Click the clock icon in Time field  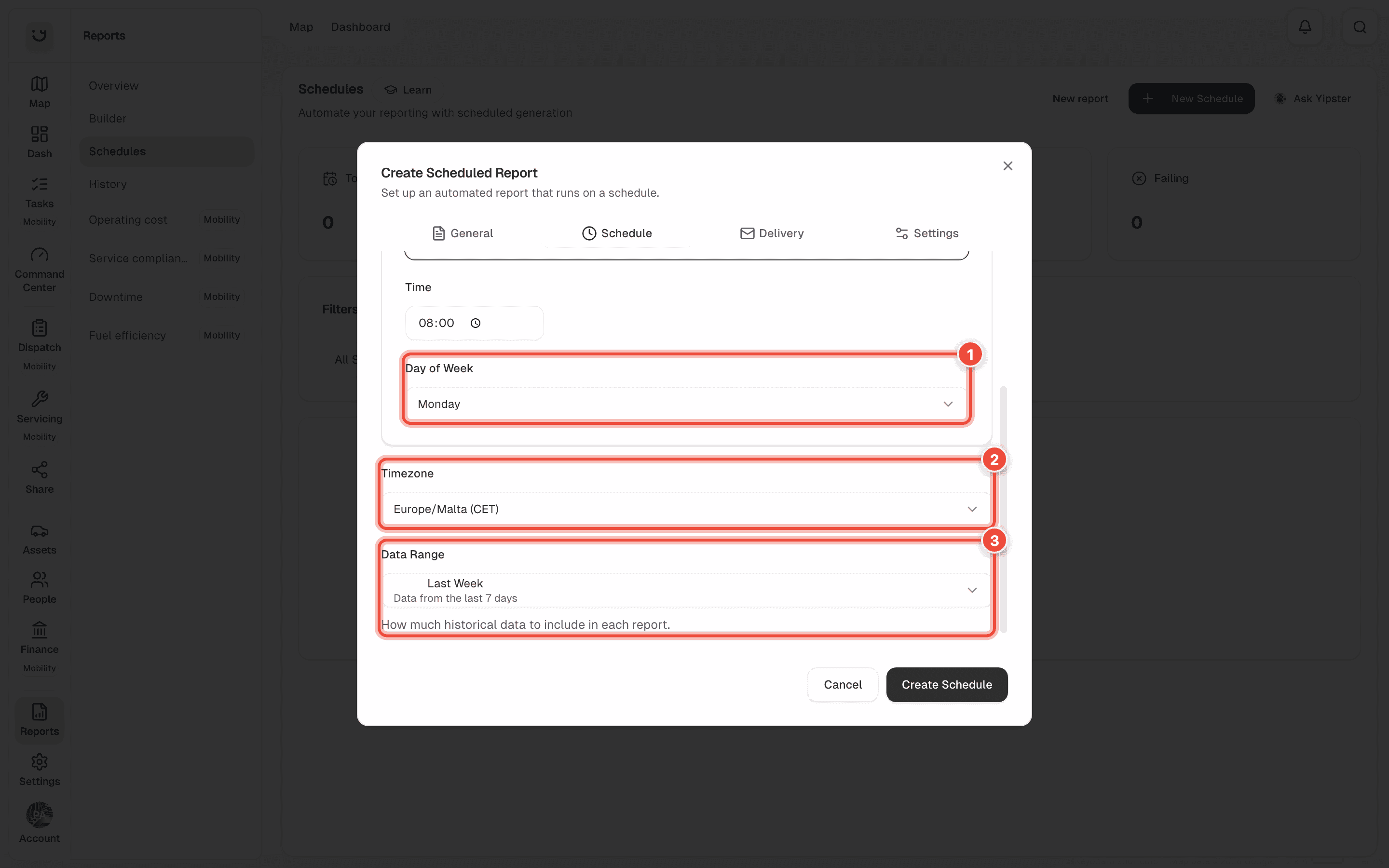(475, 323)
